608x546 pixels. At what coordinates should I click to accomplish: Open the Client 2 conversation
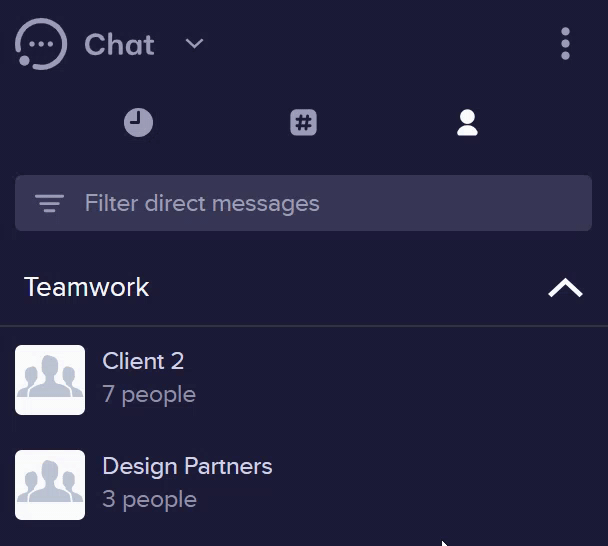tap(303, 380)
